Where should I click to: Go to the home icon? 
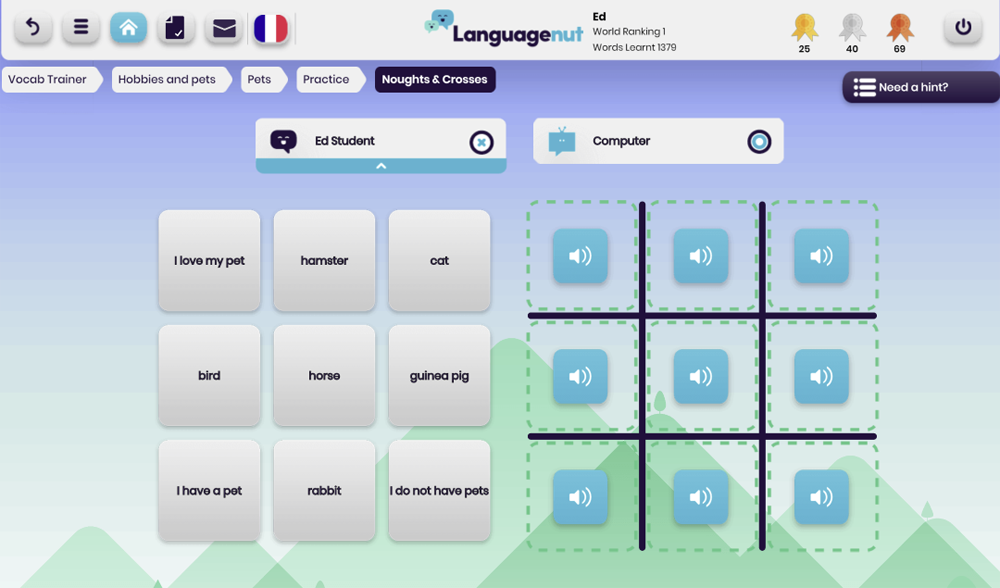[x=128, y=27]
